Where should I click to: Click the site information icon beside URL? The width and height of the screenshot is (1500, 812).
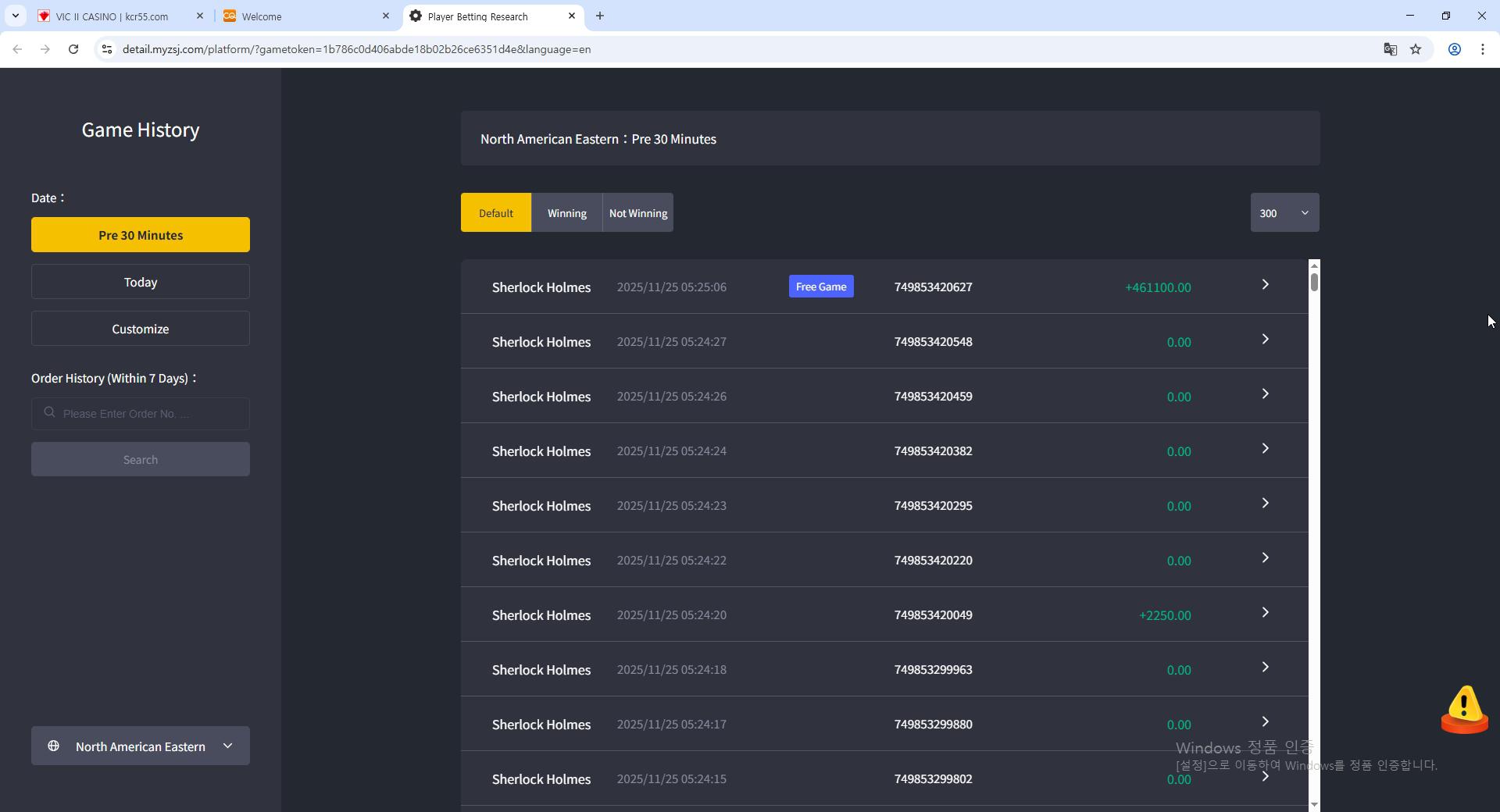(x=107, y=49)
